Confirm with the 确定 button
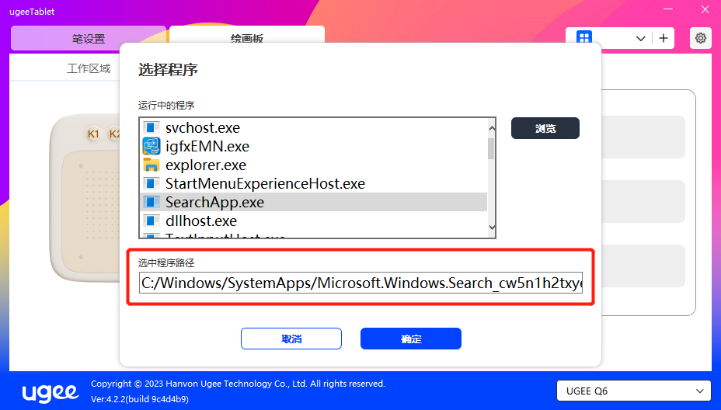Screen dimensions: 721x410 (x=411, y=339)
